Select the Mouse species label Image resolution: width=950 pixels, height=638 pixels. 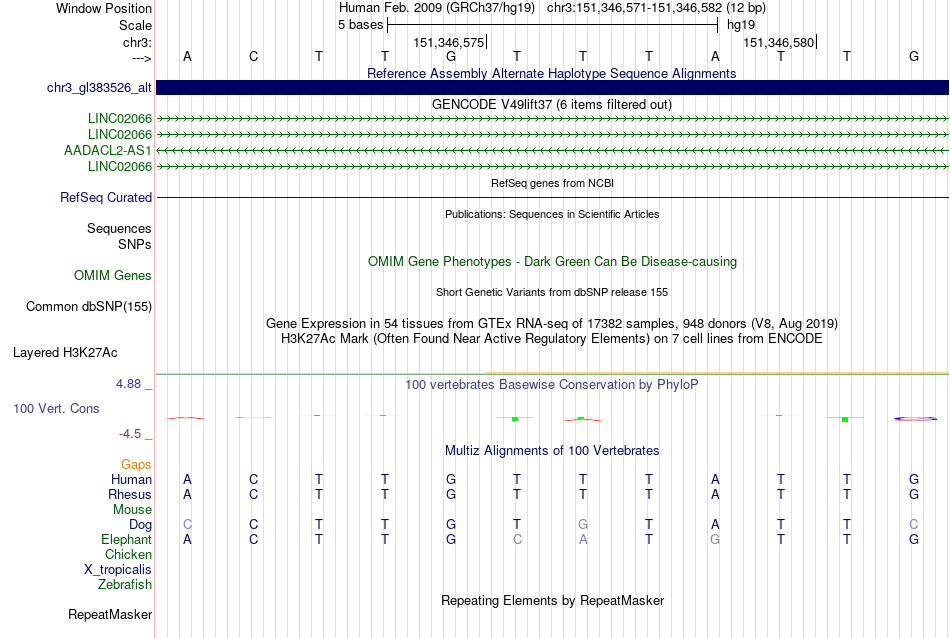pyautogui.click(x=132, y=510)
